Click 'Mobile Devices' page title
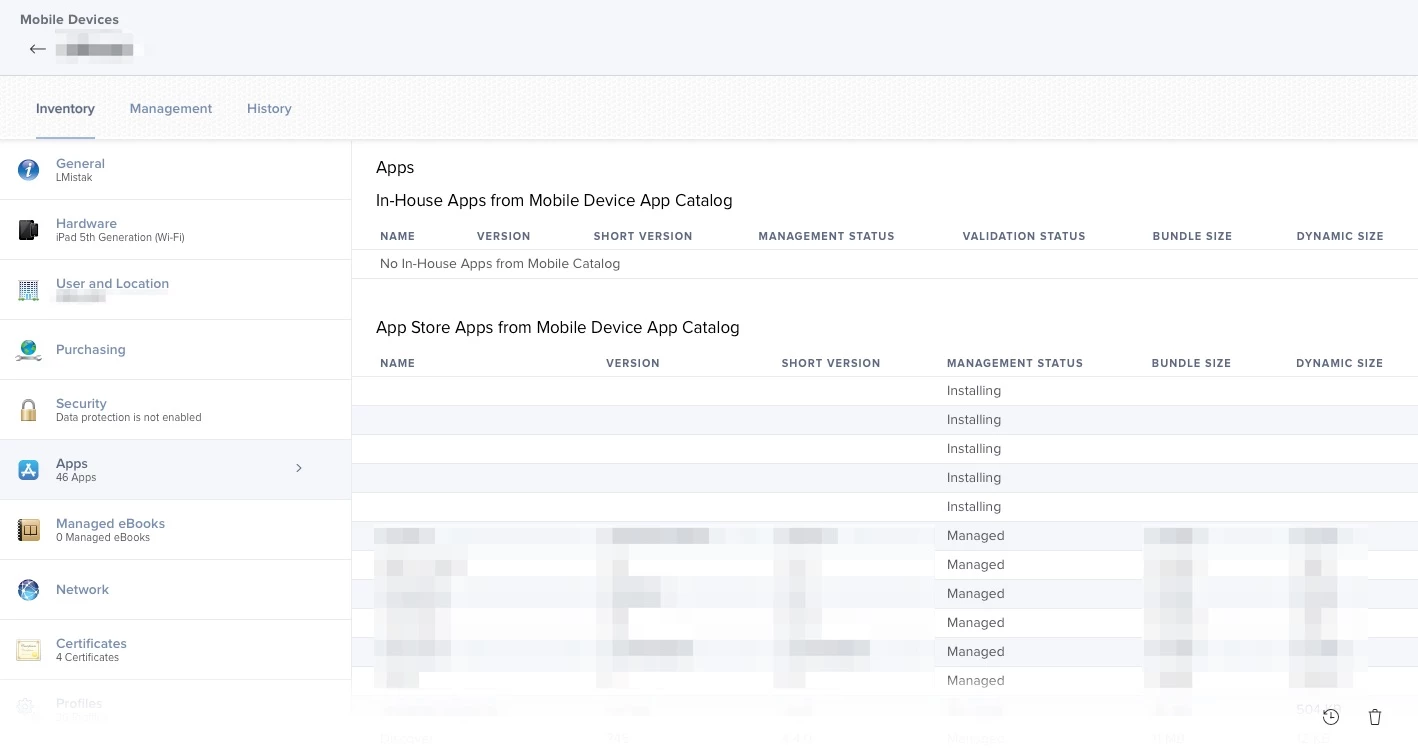1418x752 pixels. click(x=69, y=19)
